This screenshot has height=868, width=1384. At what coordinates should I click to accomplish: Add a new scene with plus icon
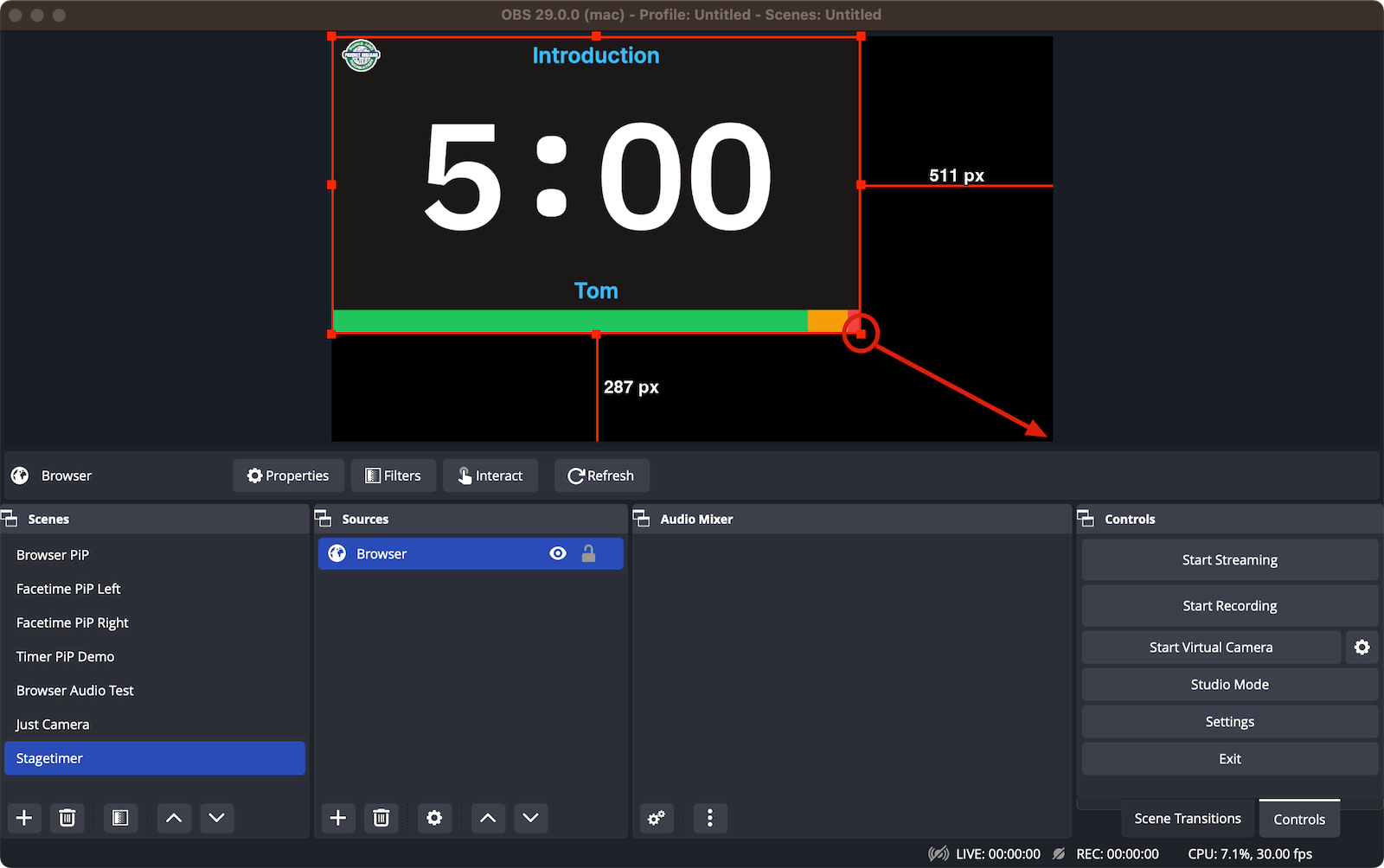coord(24,818)
